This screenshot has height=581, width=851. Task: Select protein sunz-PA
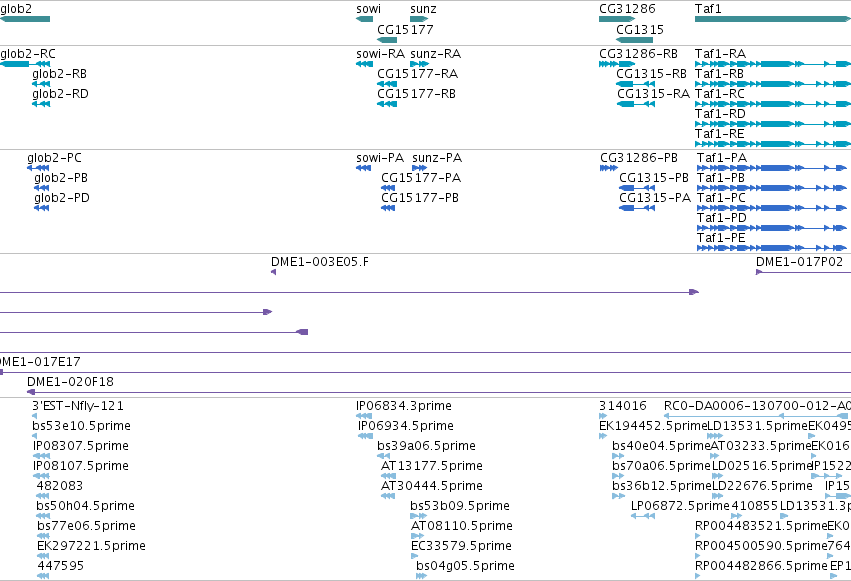(420, 168)
